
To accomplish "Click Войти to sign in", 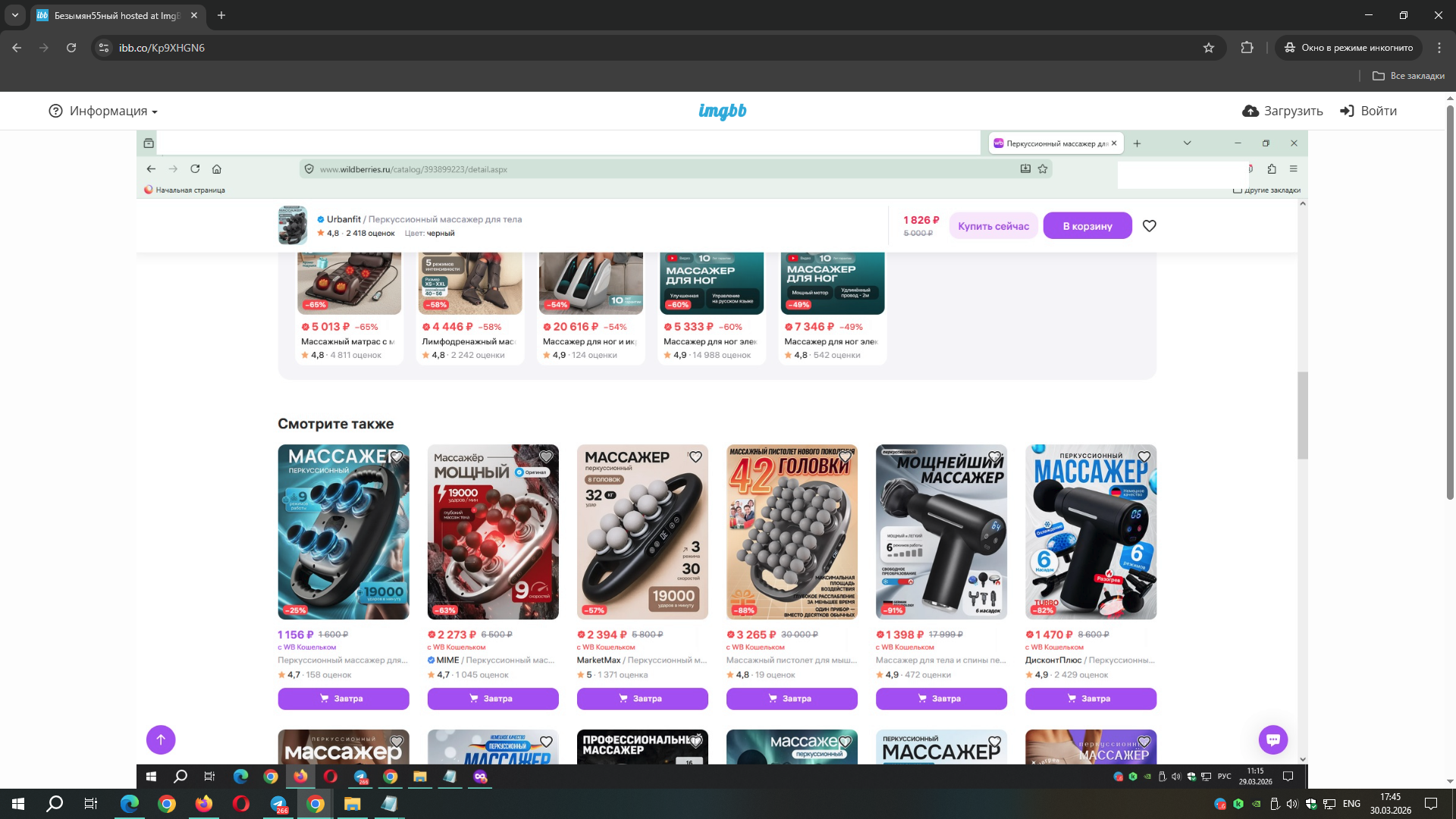I will (x=1368, y=111).
